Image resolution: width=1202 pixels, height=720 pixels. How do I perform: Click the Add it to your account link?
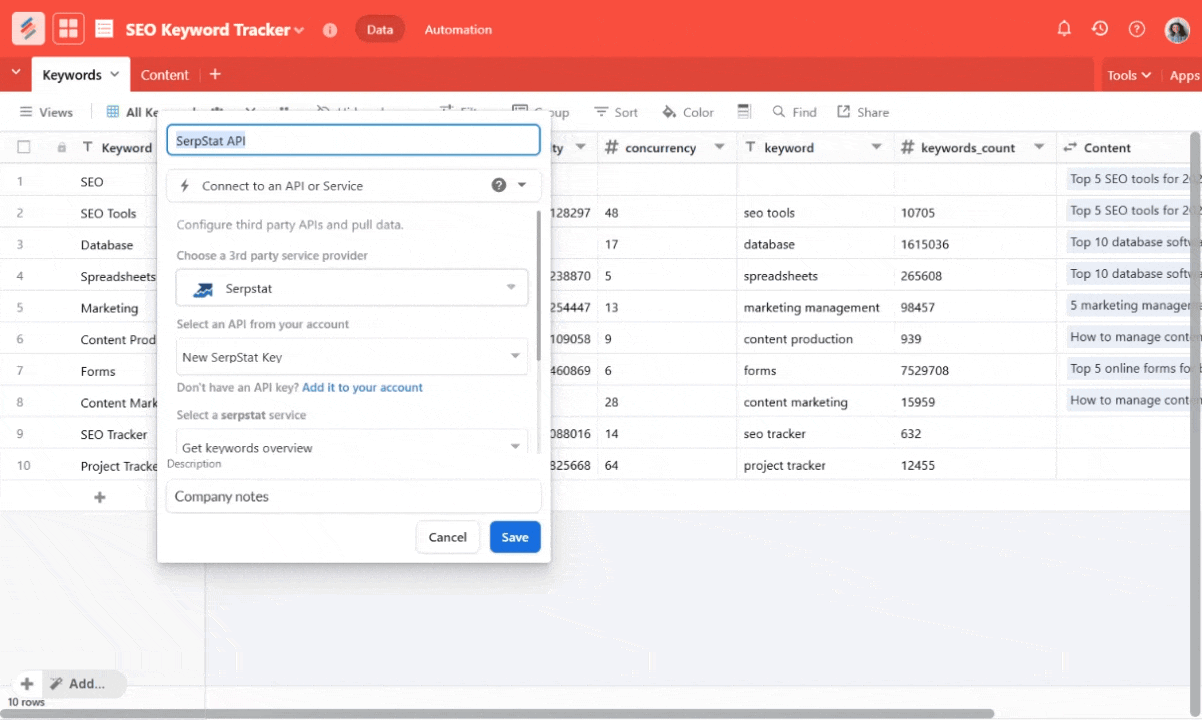click(x=362, y=387)
